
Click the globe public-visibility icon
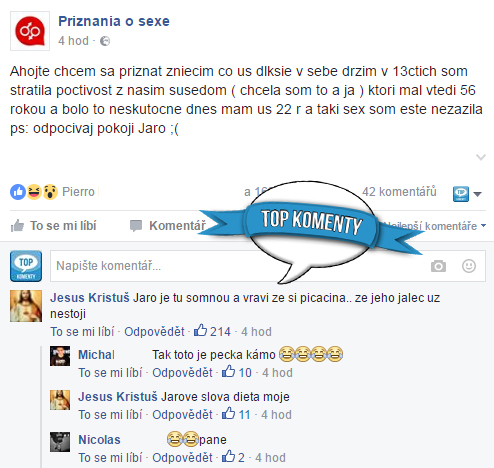tap(105, 41)
